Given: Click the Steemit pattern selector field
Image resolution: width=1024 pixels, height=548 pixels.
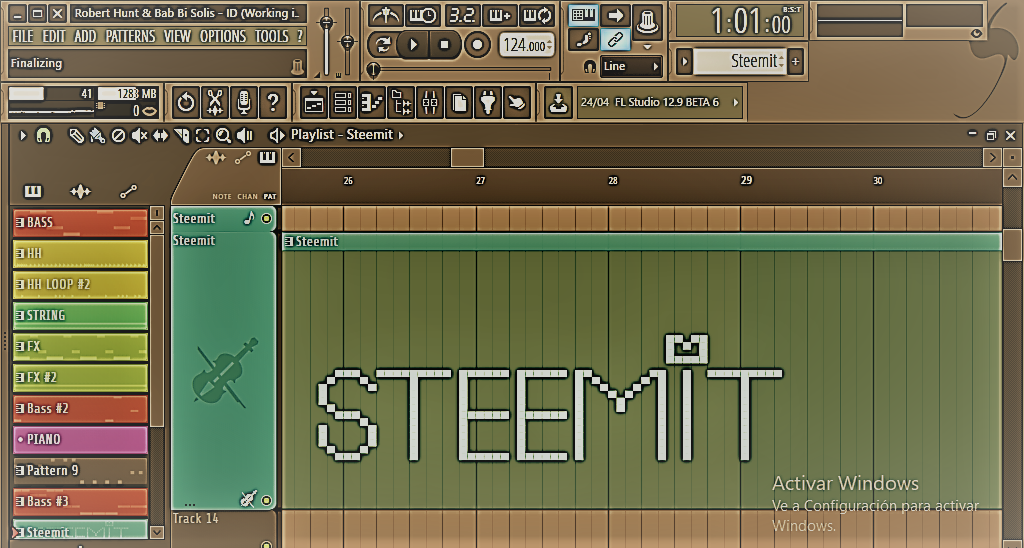Looking at the screenshot, I should tap(740, 61).
